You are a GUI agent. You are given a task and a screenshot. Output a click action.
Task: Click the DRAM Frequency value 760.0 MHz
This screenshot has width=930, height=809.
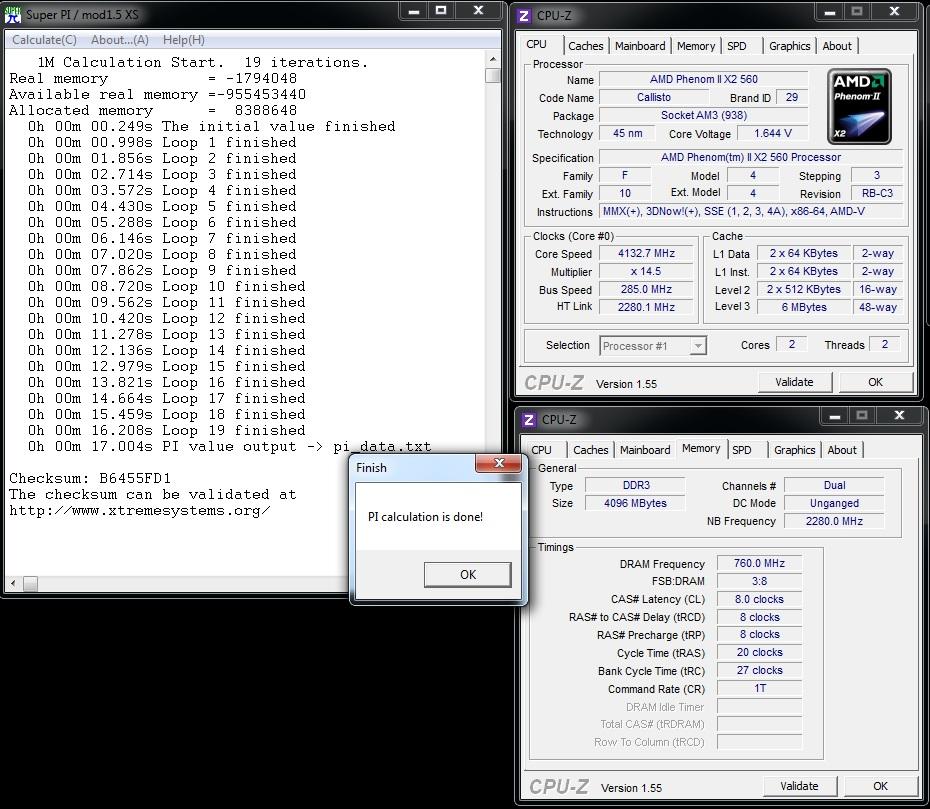point(759,563)
